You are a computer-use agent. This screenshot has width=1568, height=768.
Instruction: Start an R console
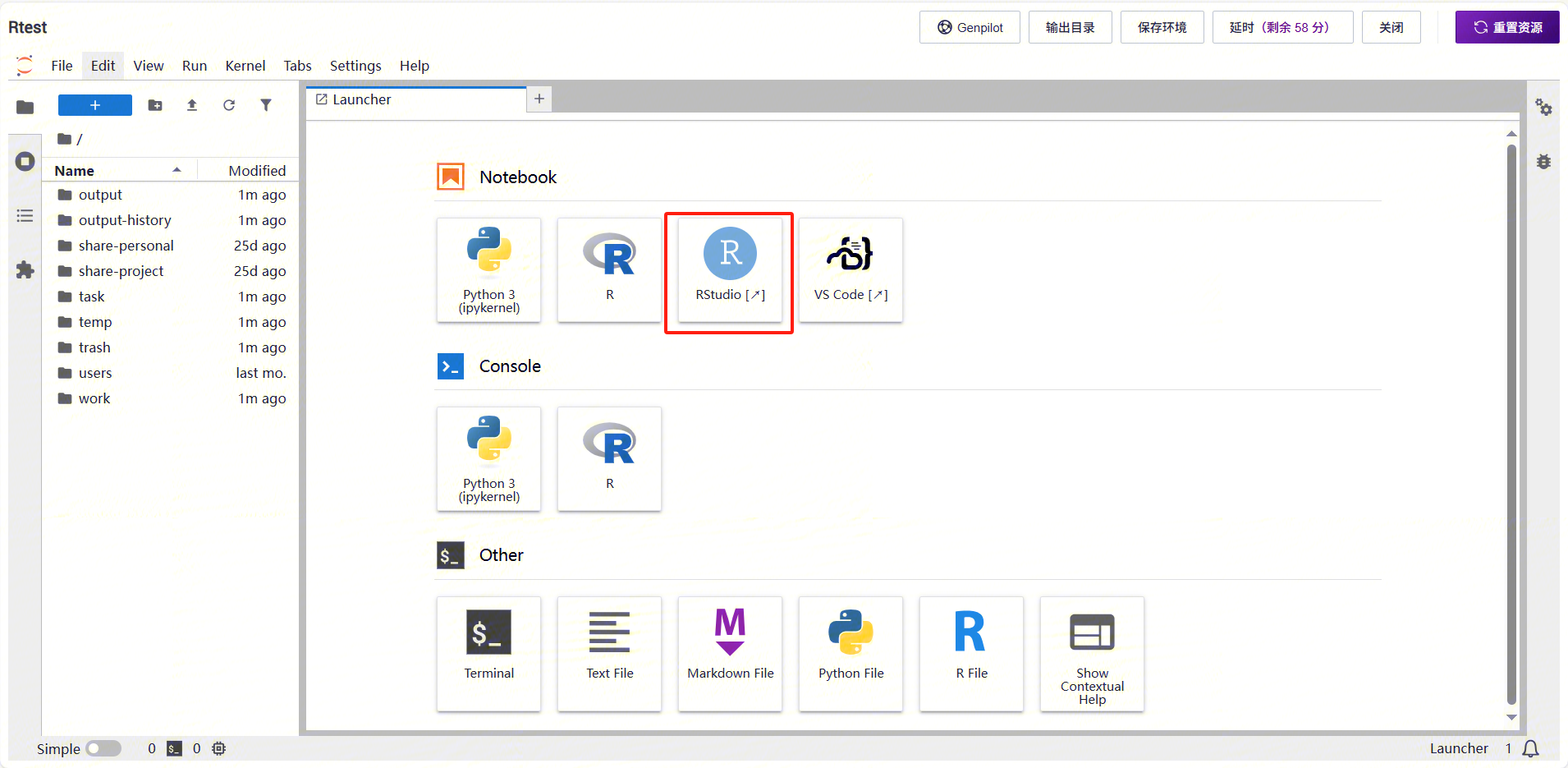(x=609, y=458)
